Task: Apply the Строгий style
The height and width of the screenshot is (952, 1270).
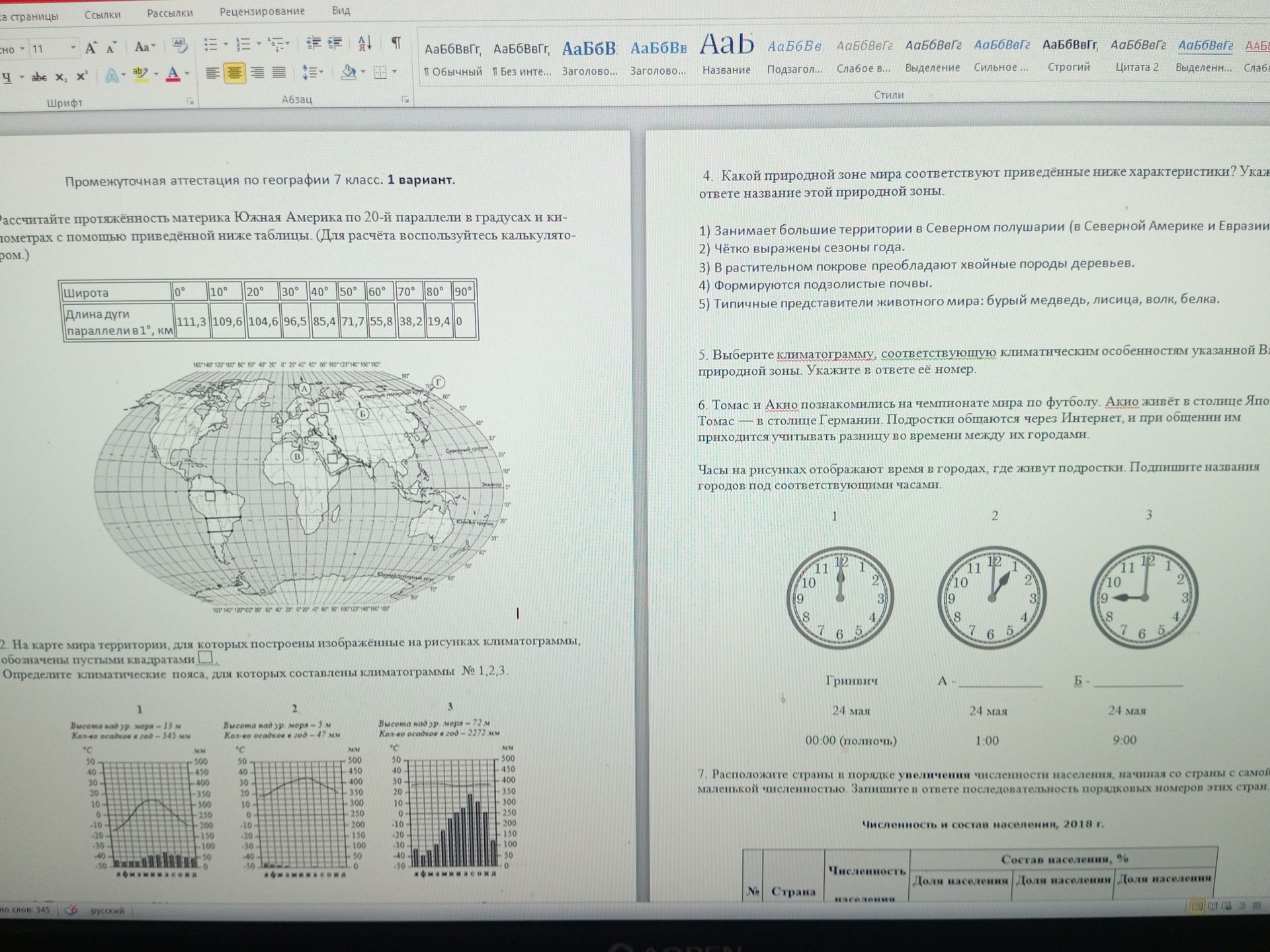Action: (x=1069, y=56)
